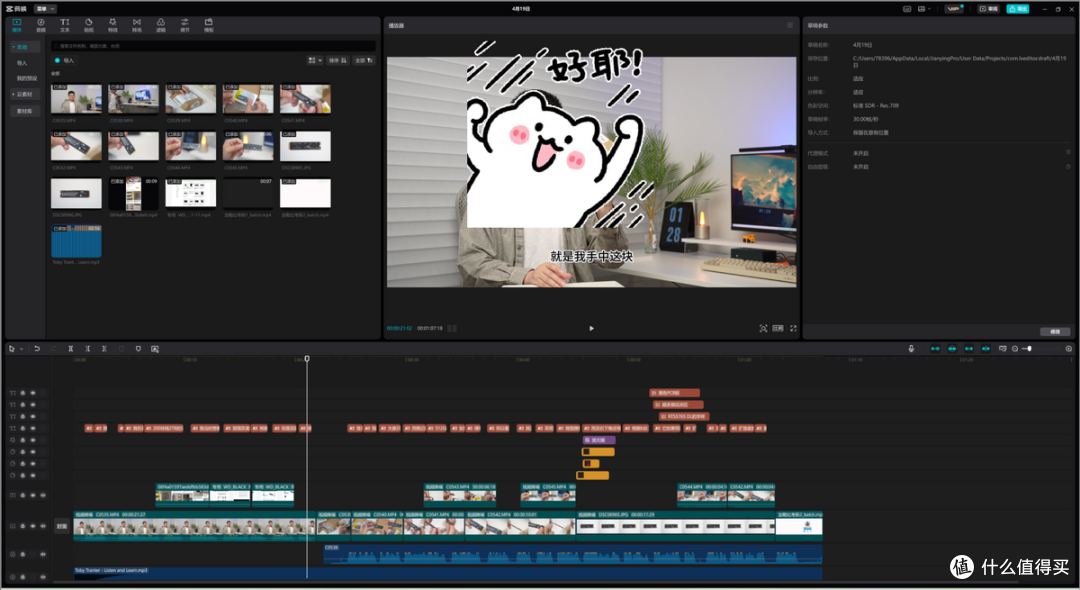This screenshot has height=590, width=1080.
Task: Toggle main track magnet in the timeline header
Action: [935, 349]
